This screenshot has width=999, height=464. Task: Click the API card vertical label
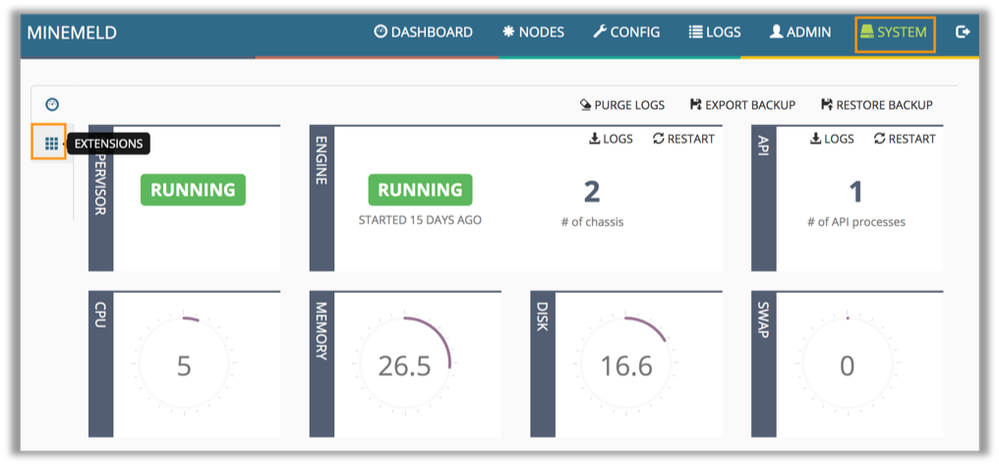764,145
